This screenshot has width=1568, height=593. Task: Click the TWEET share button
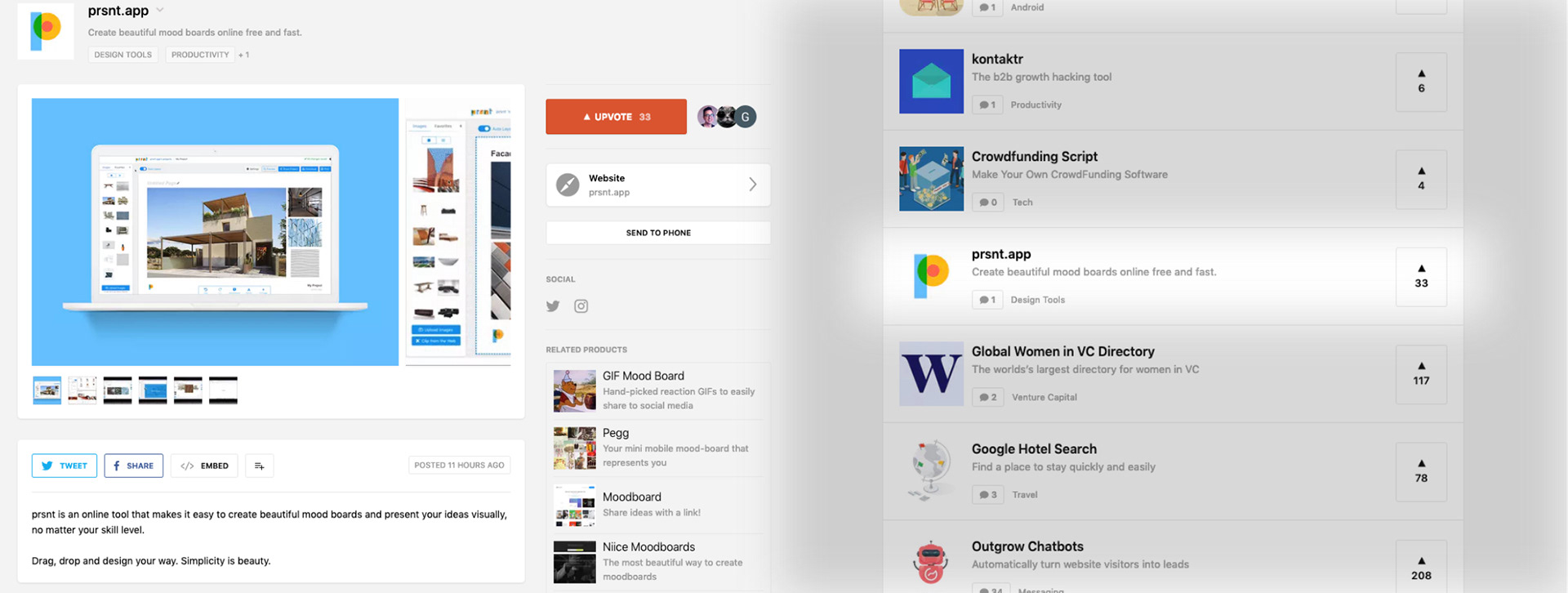click(x=65, y=466)
